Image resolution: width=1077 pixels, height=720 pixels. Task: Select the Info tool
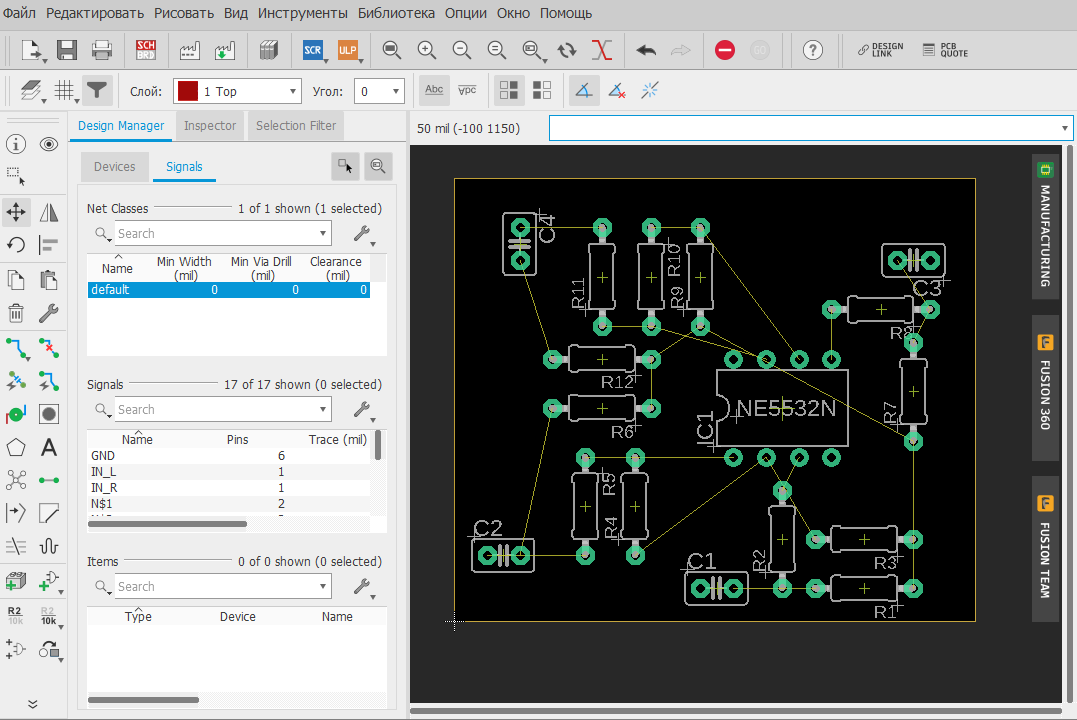click(x=16, y=144)
